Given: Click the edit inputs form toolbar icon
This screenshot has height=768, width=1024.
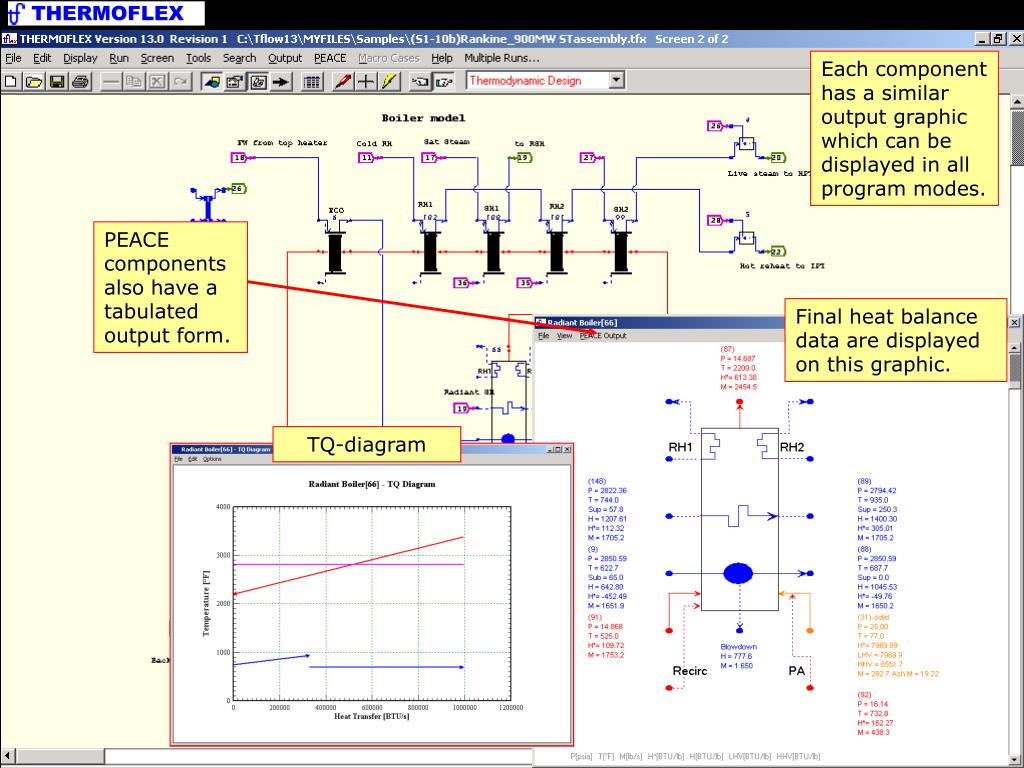Looking at the screenshot, I should [x=234, y=82].
